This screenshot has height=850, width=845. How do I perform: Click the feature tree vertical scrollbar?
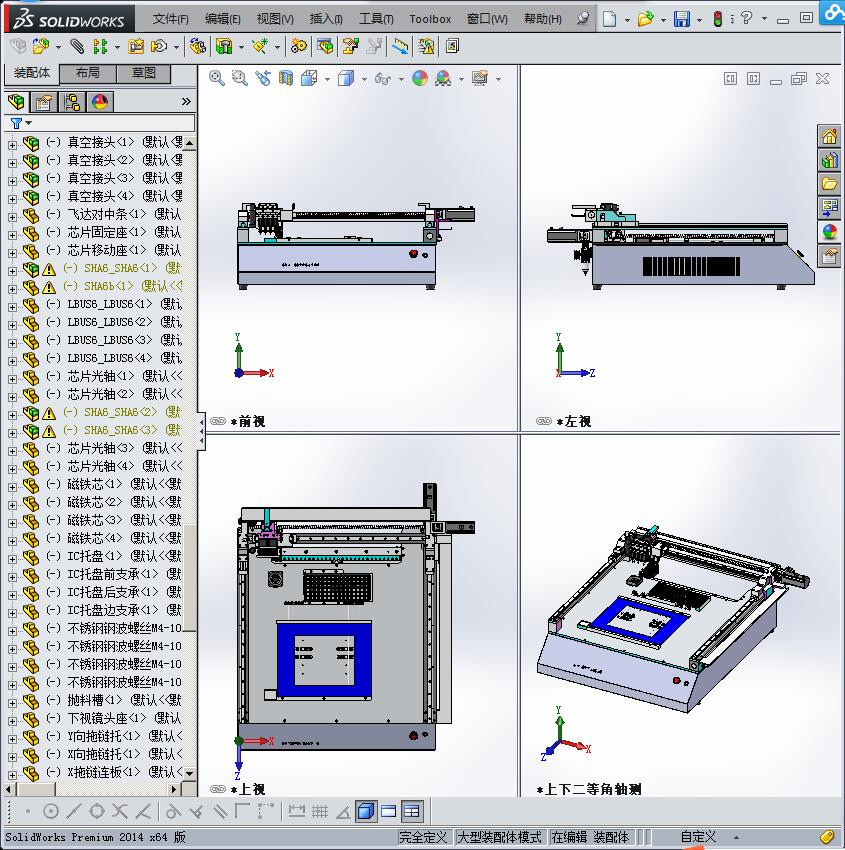click(x=189, y=577)
